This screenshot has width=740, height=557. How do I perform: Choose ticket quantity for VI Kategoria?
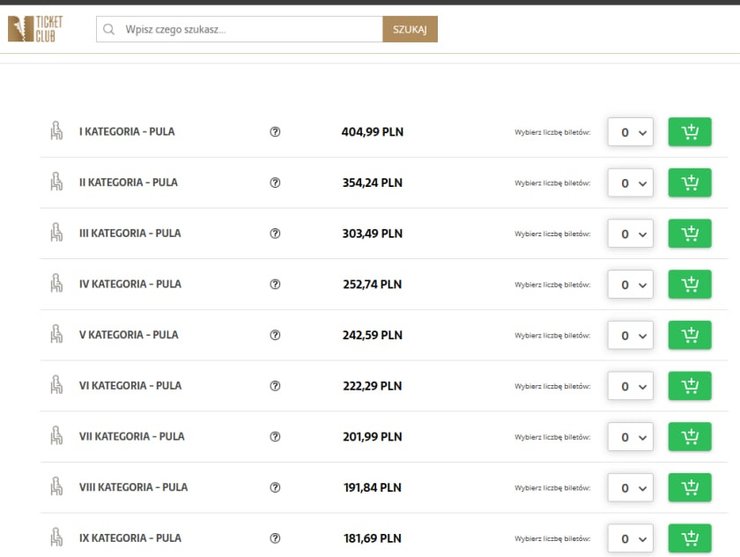tap(630, 386)
